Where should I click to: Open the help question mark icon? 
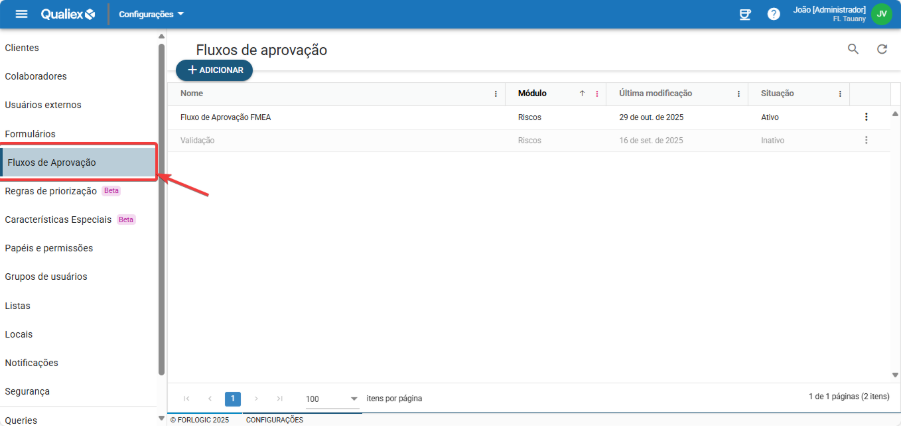click(x=773, y=14)
